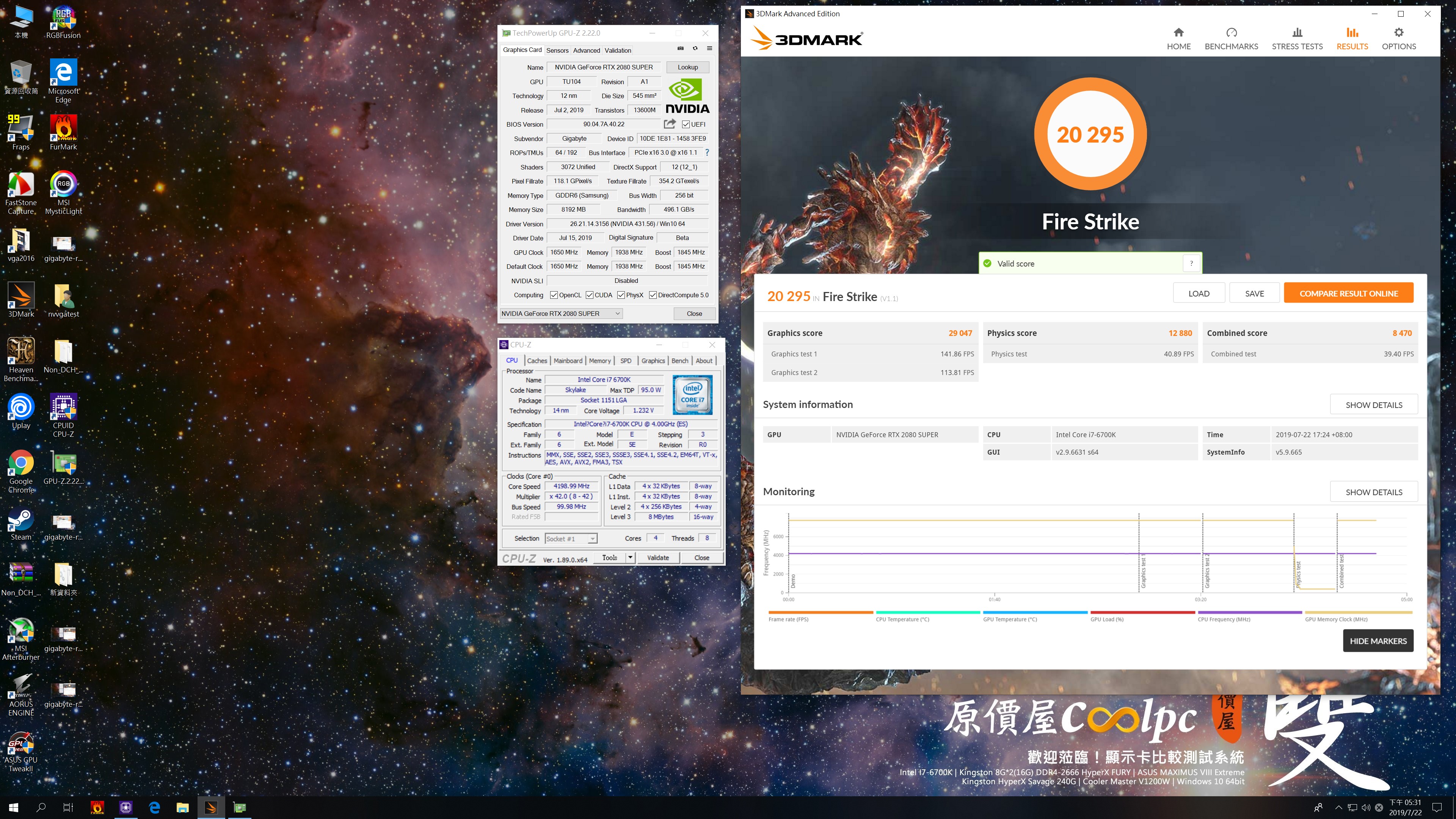1456x819 pixels.
Task: Click the Combined test timeline marker
Action: [1342, 571]
